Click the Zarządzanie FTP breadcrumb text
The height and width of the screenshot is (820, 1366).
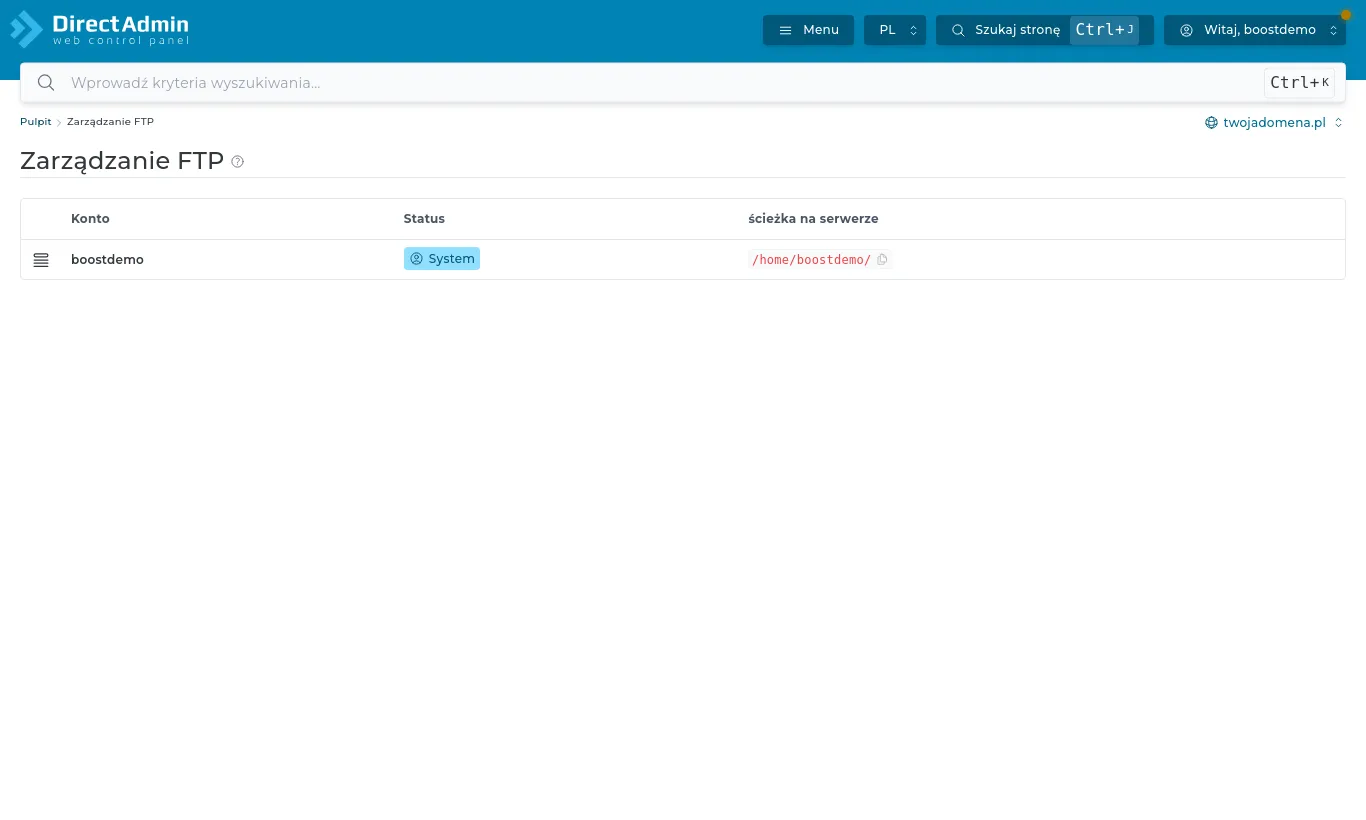pyautogui.click(x=110, y=121)
